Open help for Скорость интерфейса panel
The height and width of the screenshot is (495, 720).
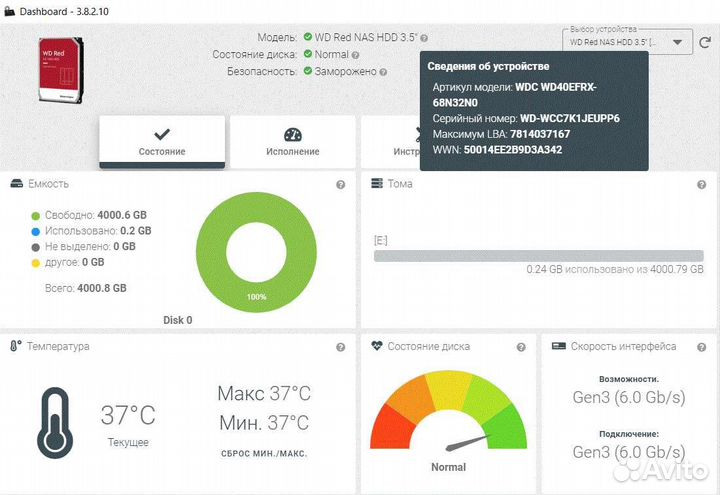click(701, 347)
